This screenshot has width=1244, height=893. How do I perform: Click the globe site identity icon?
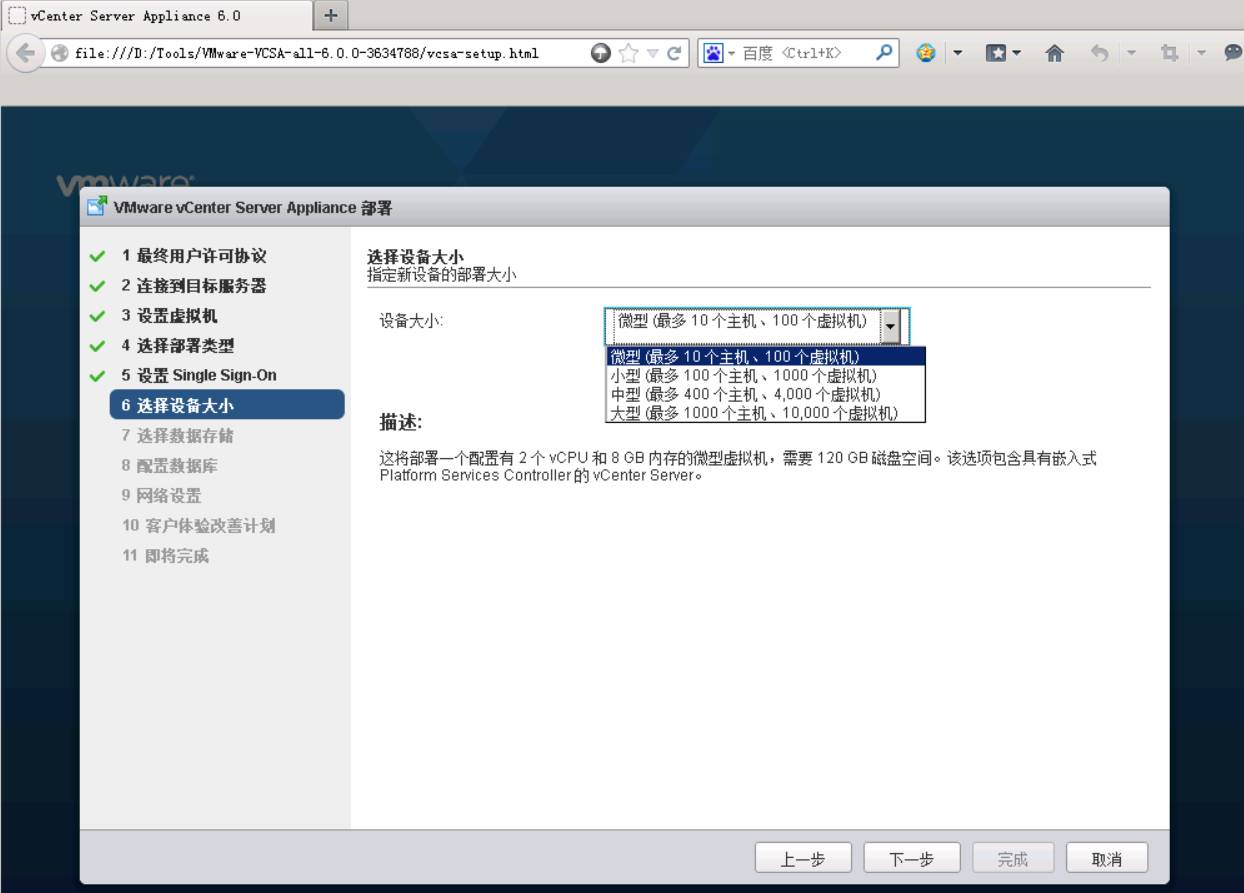point(60,54)
